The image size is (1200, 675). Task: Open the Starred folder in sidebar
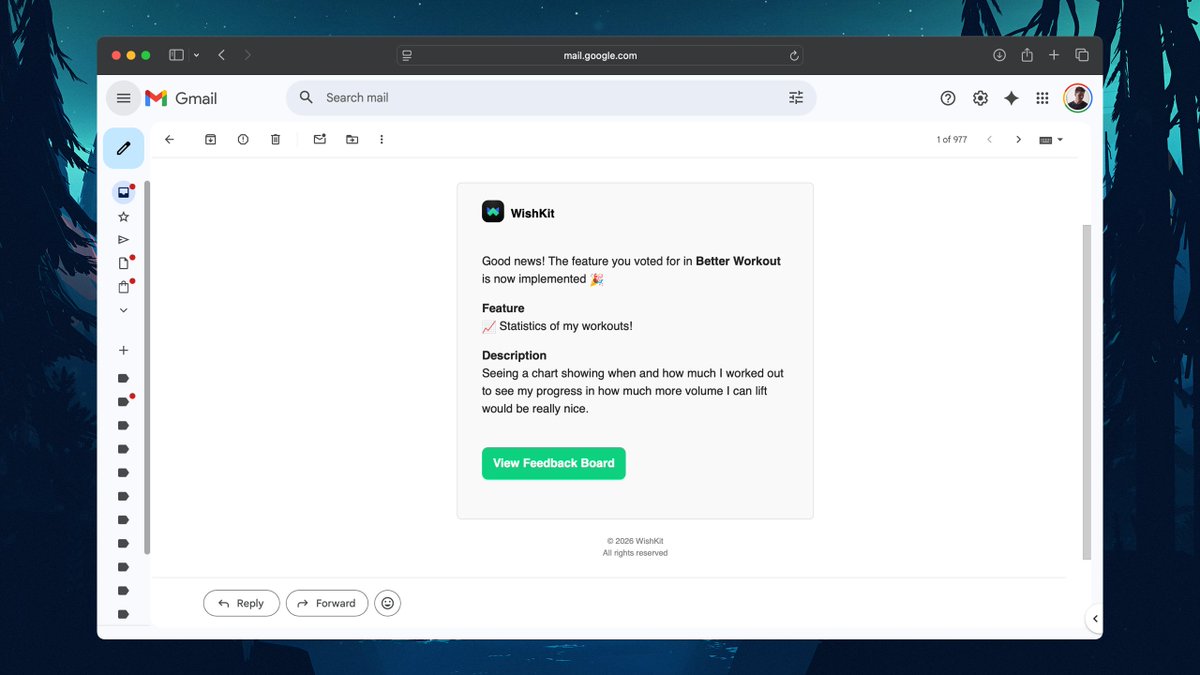click(x=123, y=216)
